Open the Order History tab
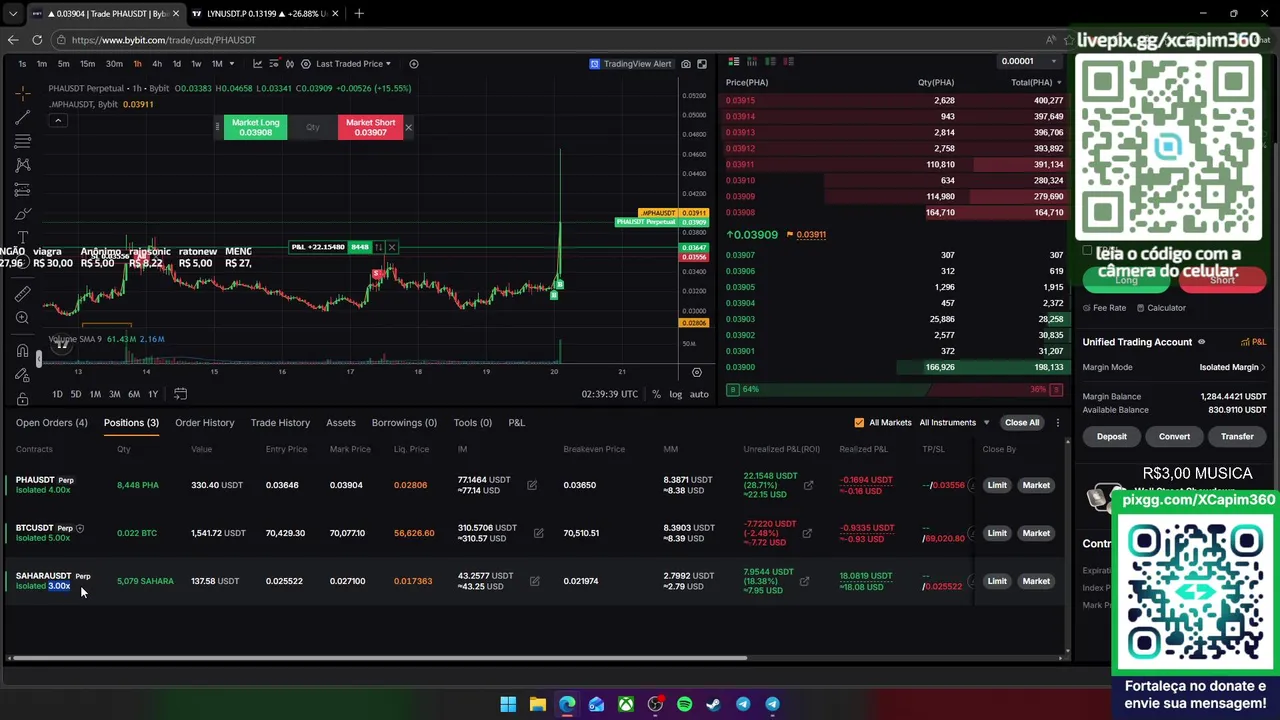The width and height of the screenshot is (1280, 720). (204, 423)
